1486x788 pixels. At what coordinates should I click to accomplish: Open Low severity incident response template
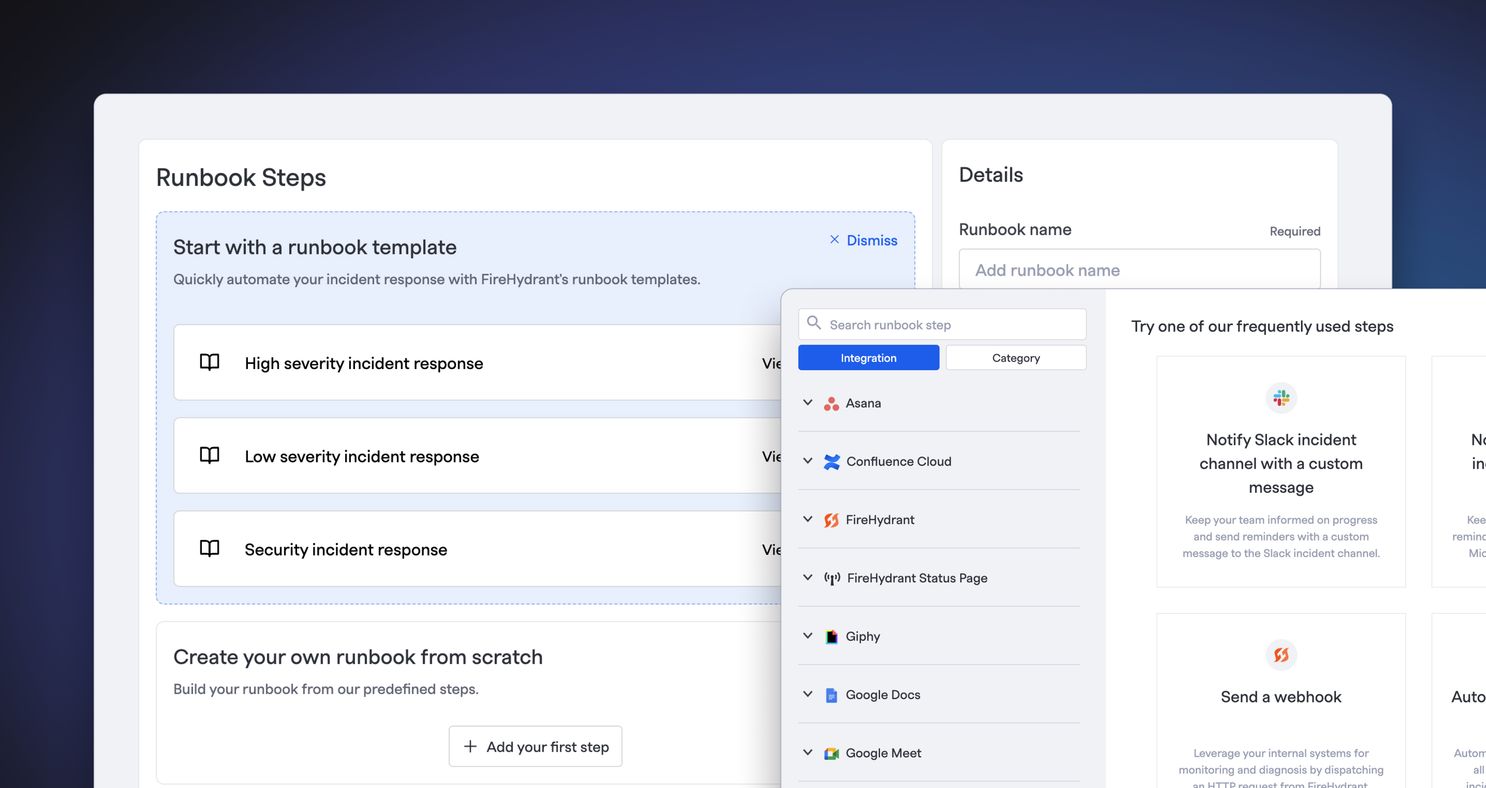click(477, 455)
